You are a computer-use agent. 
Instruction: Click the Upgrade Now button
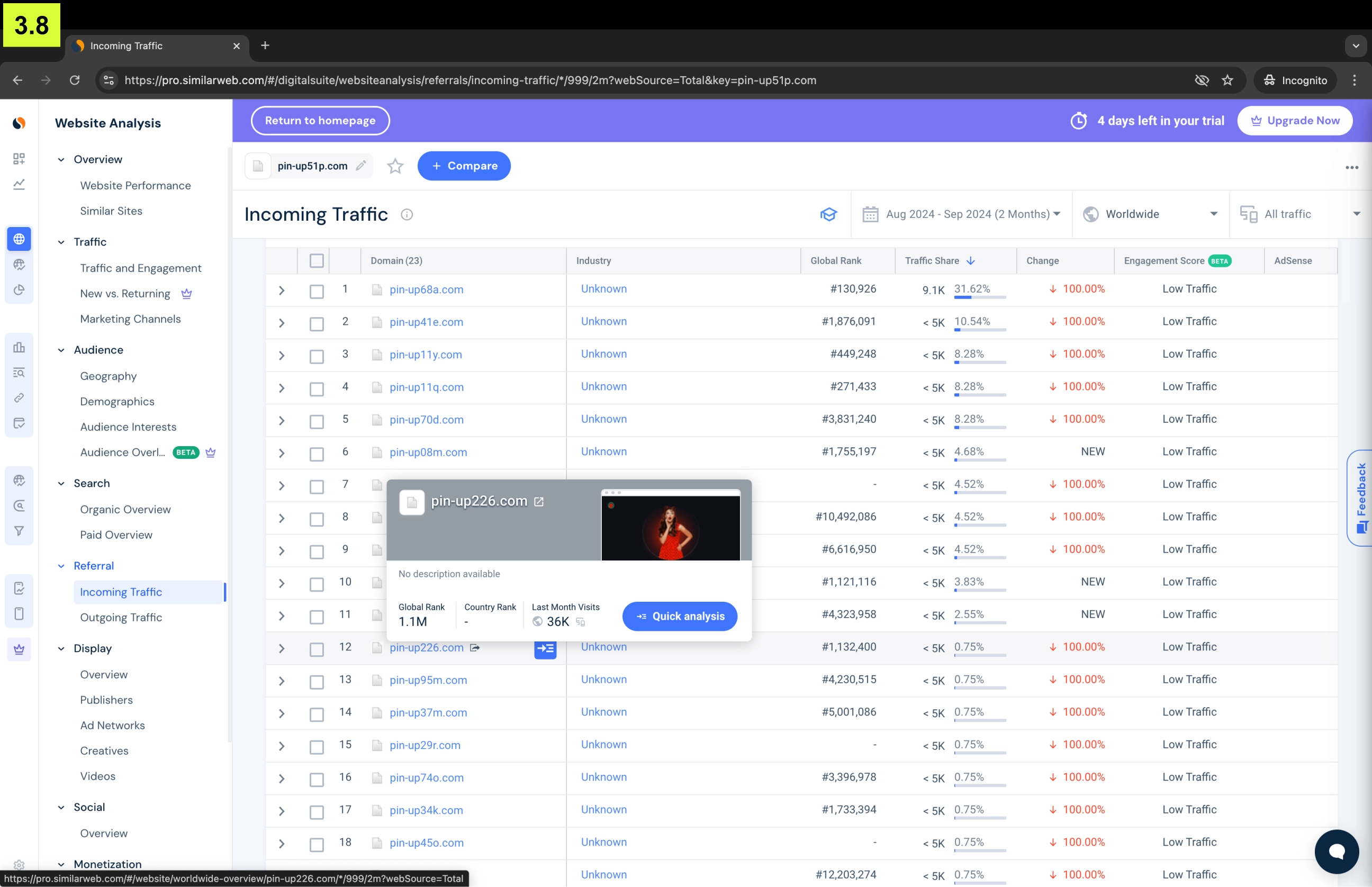pyautogui.click(x=1294, y=120)
